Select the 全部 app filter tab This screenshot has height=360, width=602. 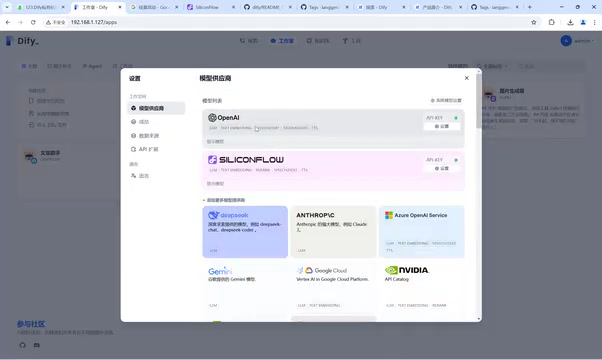click(30, 66)
